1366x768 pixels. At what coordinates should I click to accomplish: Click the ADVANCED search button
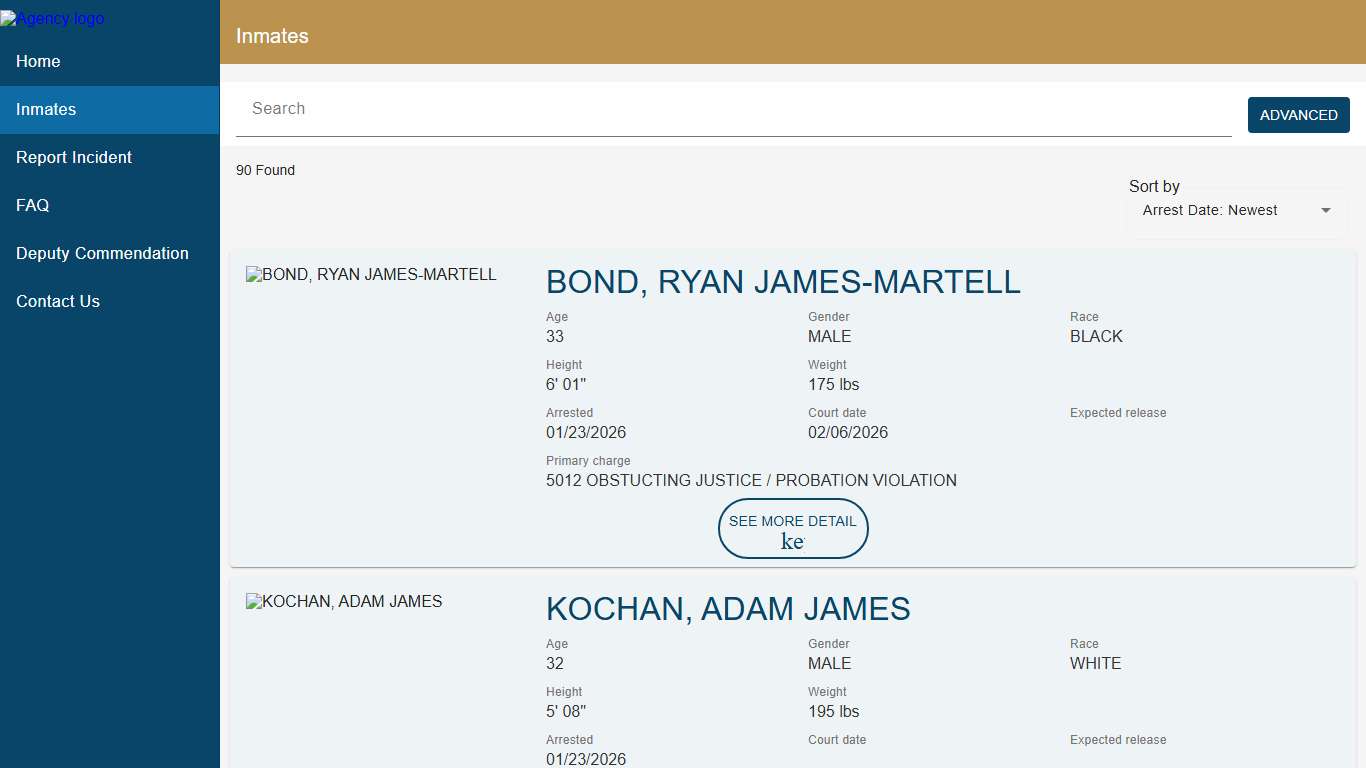[1298, 115]
